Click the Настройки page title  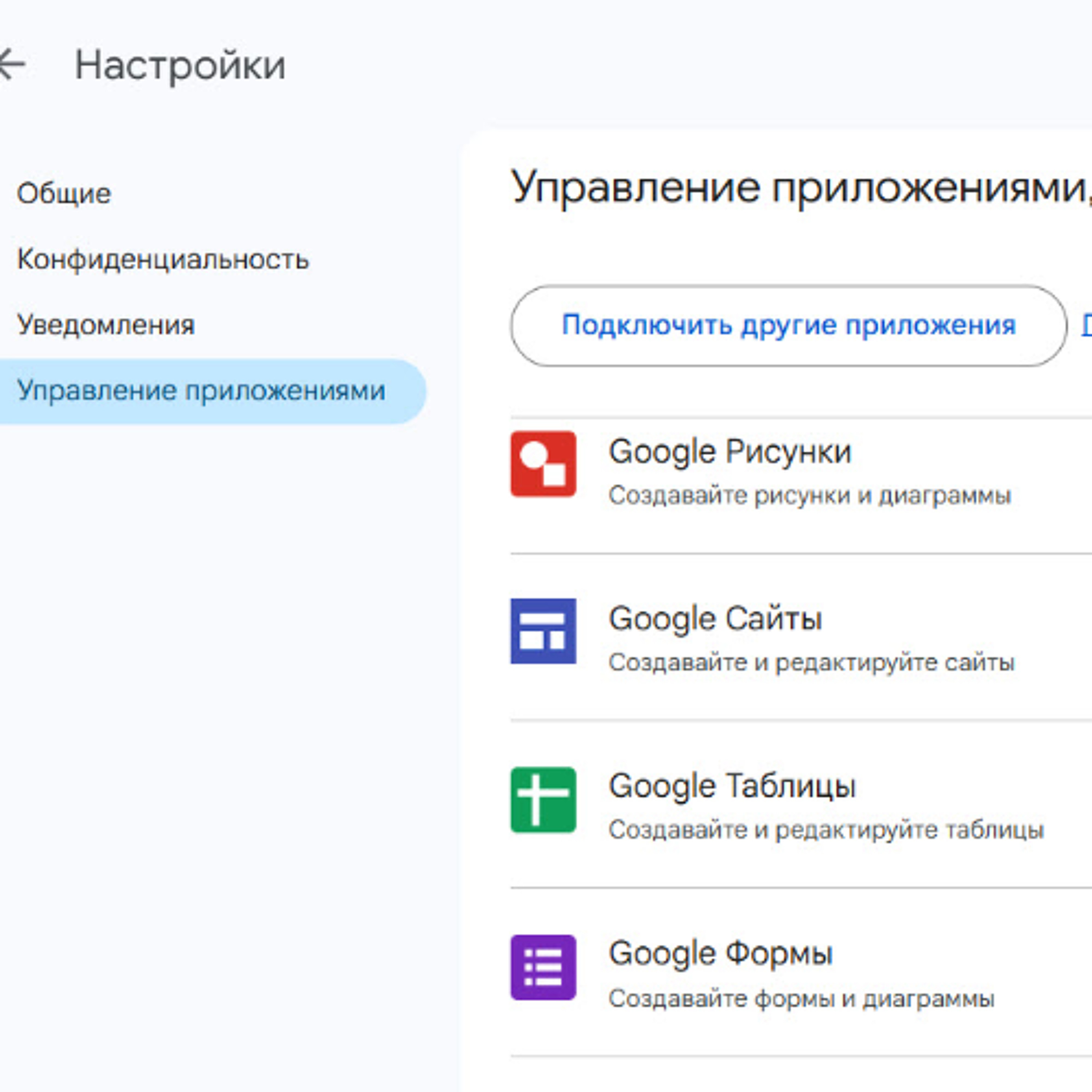click(x=180, y=66)
